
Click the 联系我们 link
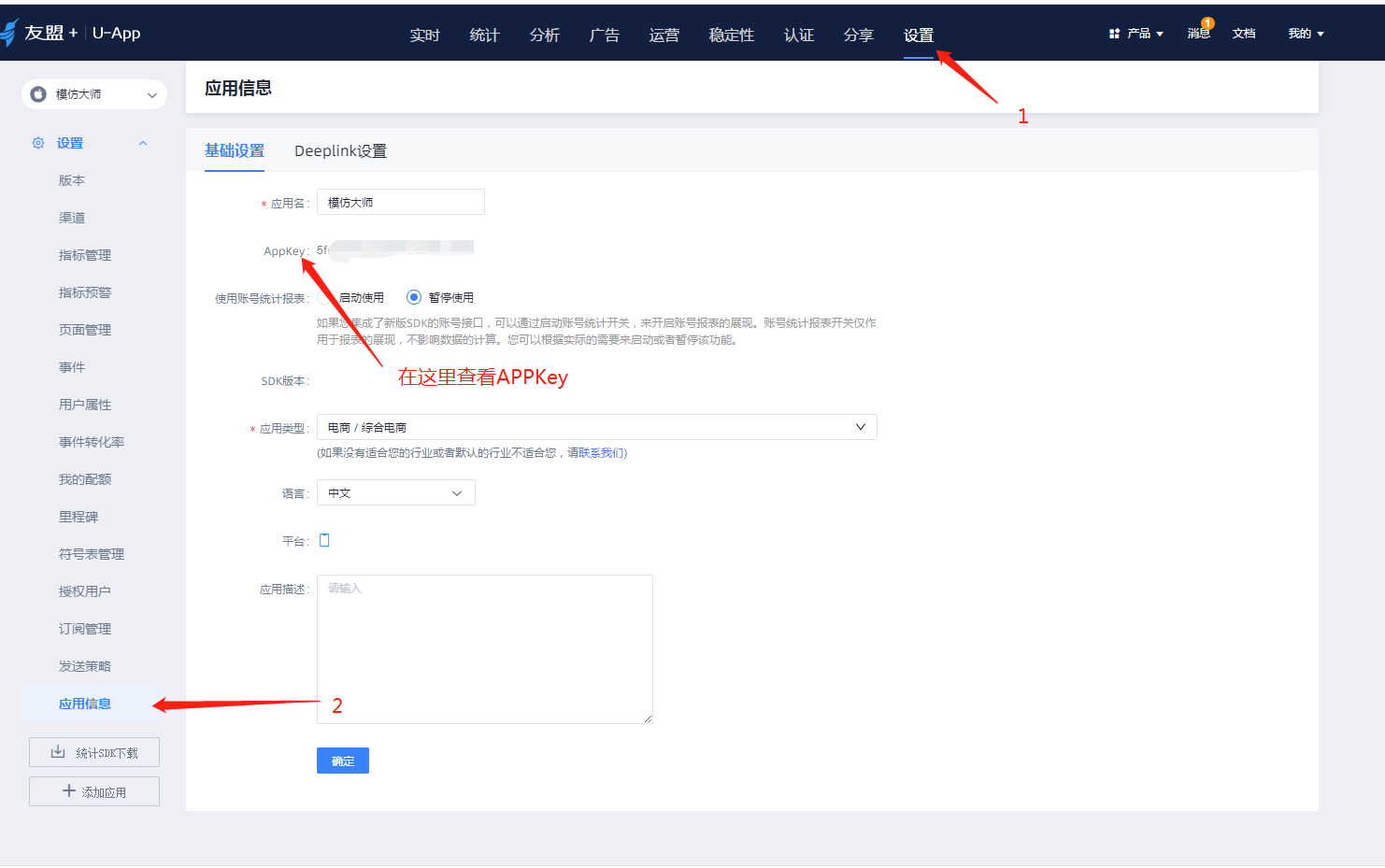point(602,453)
